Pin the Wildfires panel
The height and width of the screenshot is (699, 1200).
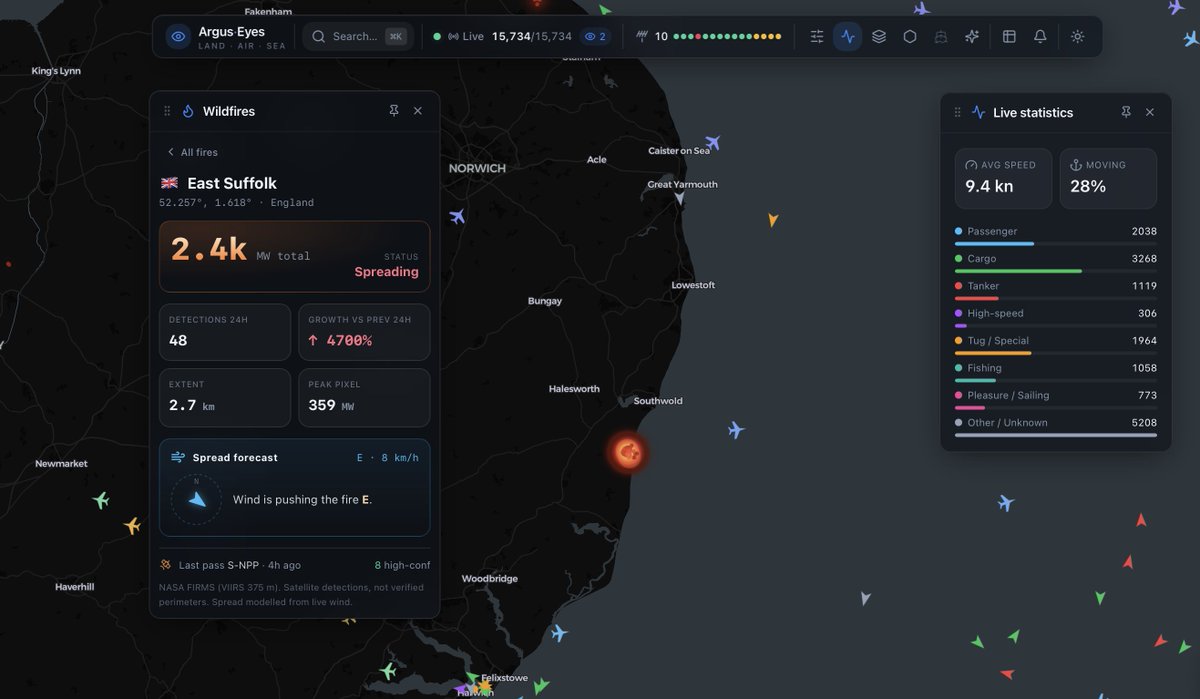click(394, 111)
